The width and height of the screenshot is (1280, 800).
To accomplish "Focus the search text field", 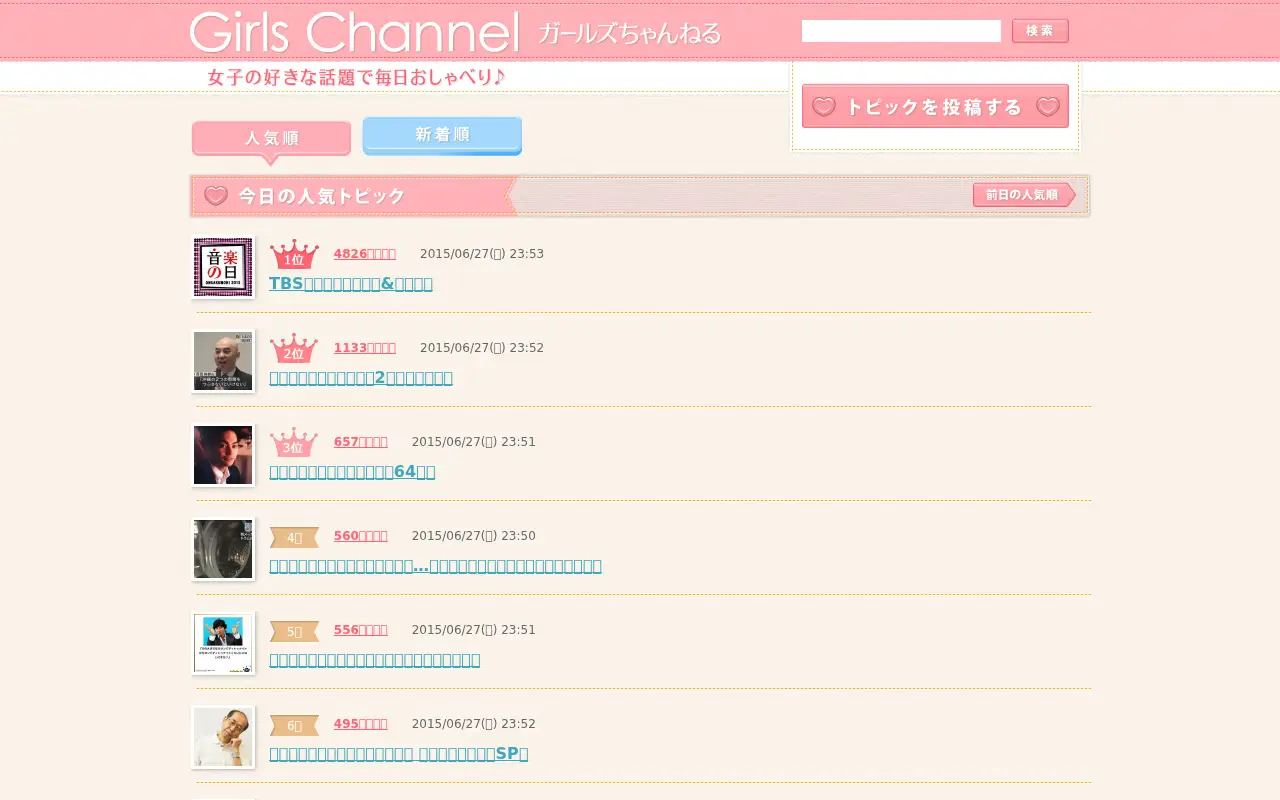I will [x=901, y=31].
